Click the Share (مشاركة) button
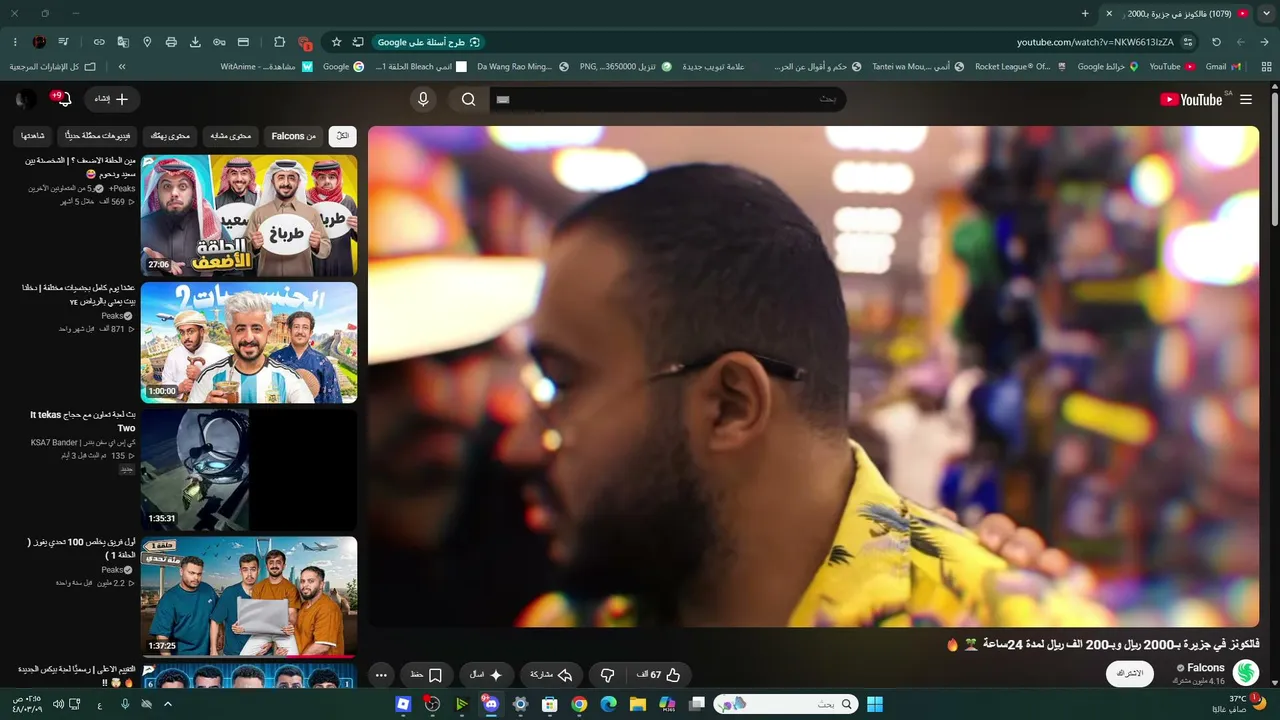The width and height of the screenshot is (1280, 720). (x=550, y=675)
